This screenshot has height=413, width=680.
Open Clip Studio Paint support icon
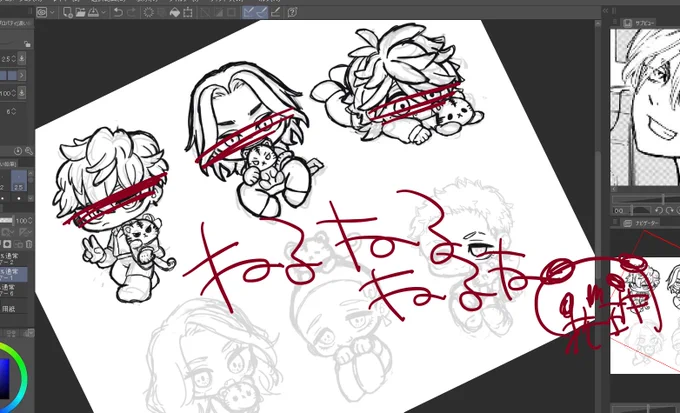click(x=292, y=12)
